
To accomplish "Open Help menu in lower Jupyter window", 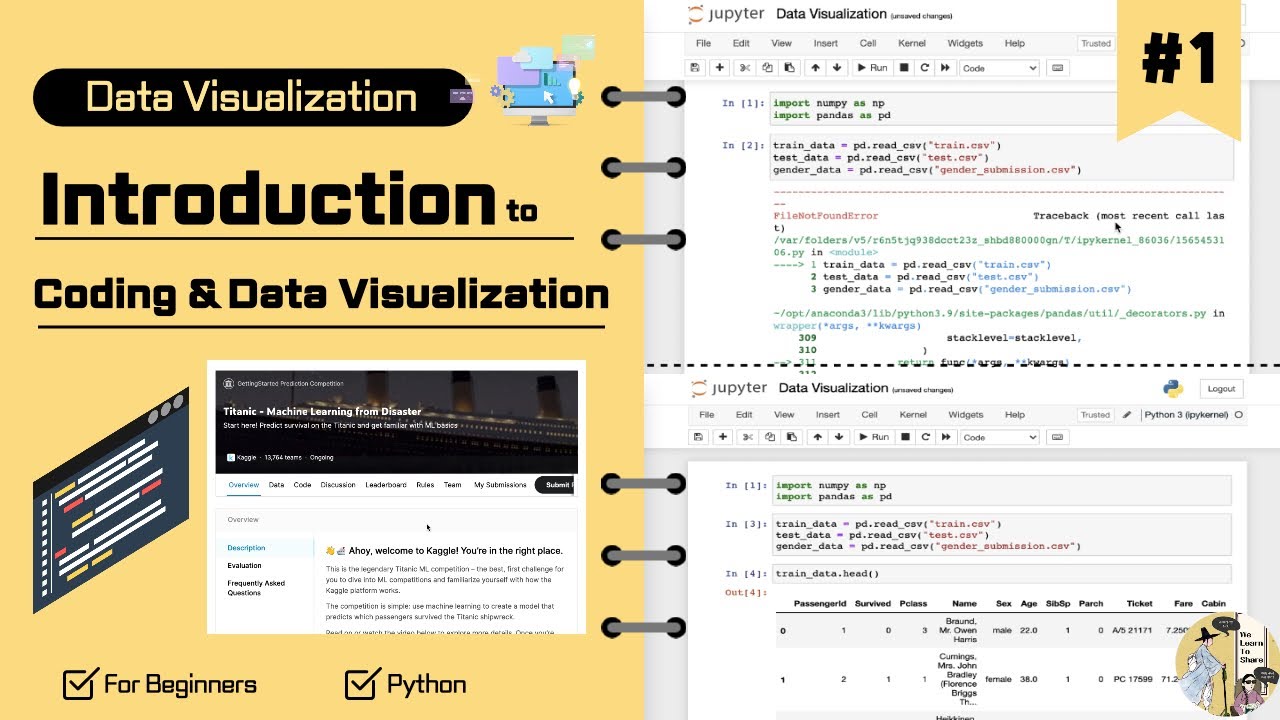I will (1015, 414).
